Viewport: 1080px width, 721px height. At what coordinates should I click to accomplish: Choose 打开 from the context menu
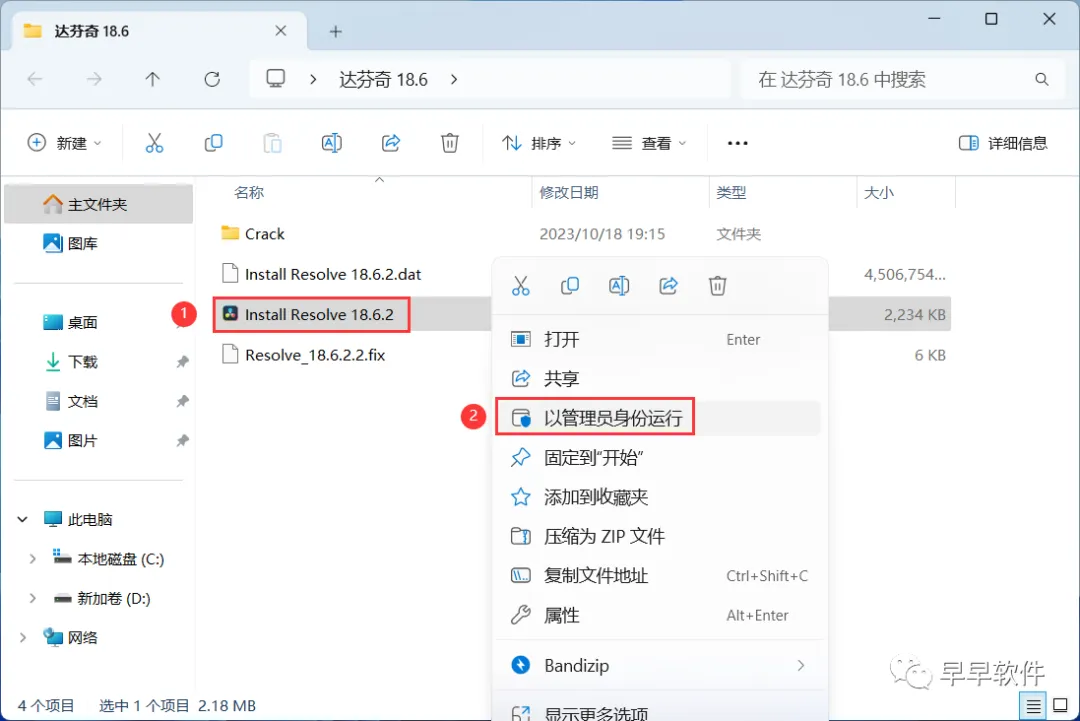[660, 339]
